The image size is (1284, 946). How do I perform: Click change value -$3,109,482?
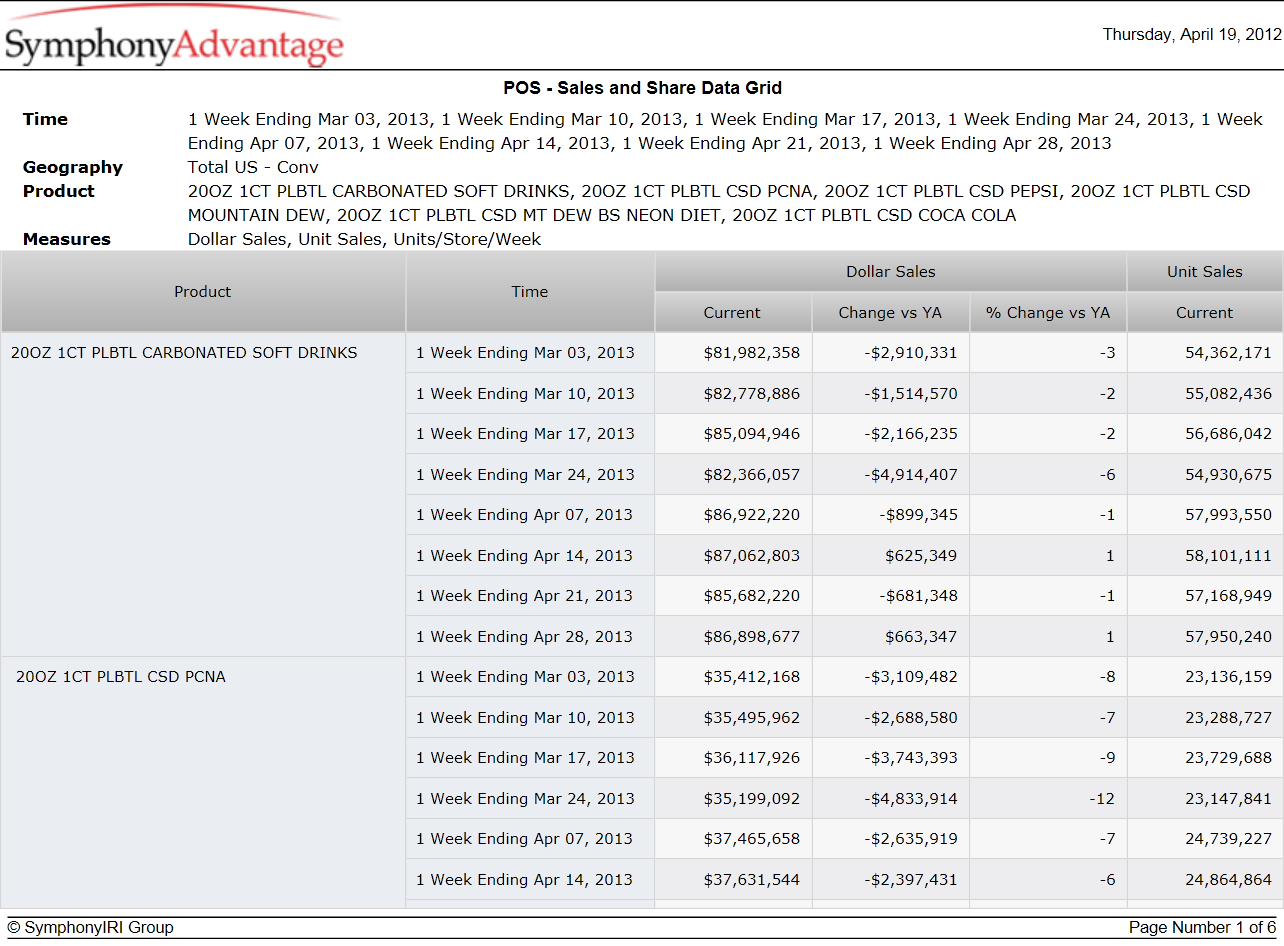[x=911, y=677]
